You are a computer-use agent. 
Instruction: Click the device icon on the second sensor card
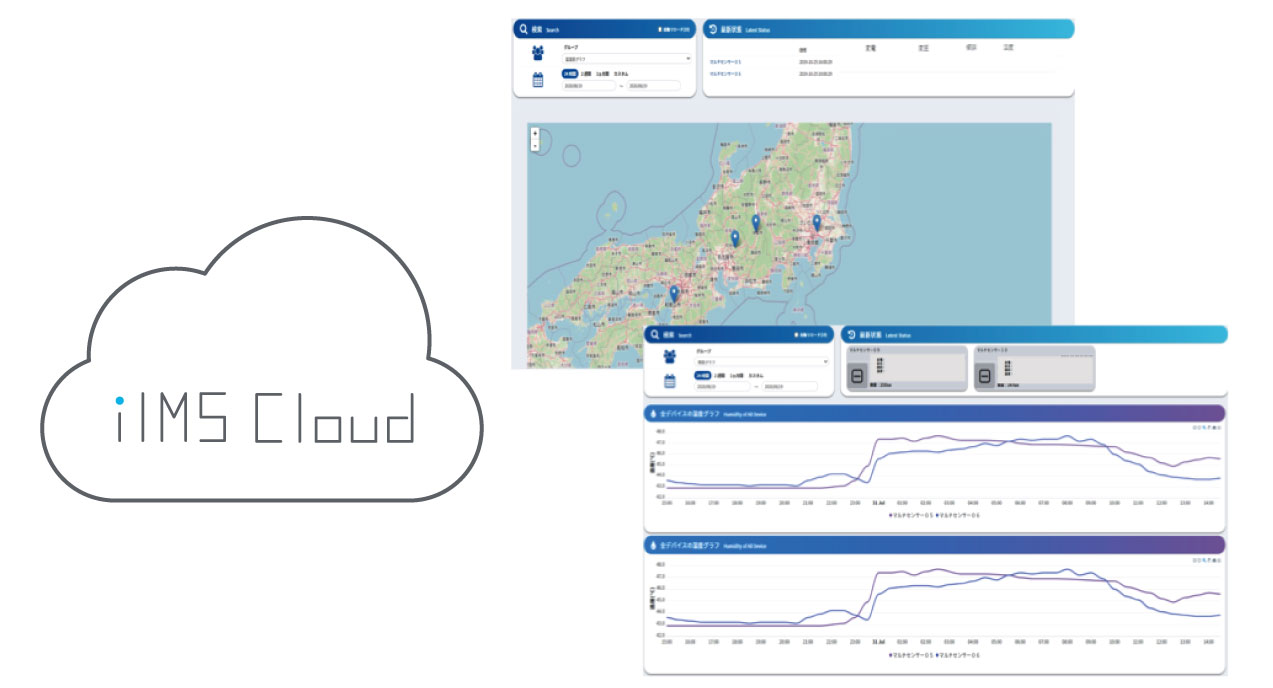tap(985, 376)
